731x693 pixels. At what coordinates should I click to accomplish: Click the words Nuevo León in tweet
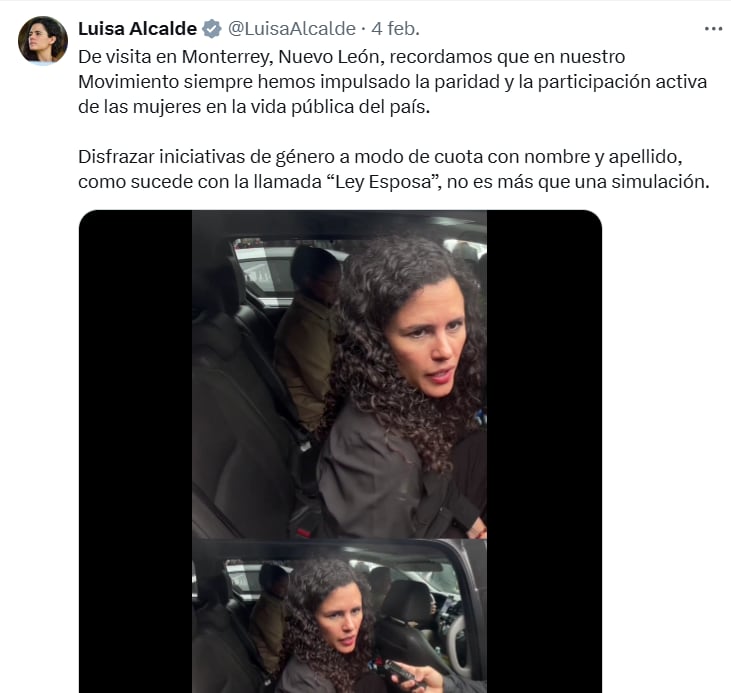(331, 57)
